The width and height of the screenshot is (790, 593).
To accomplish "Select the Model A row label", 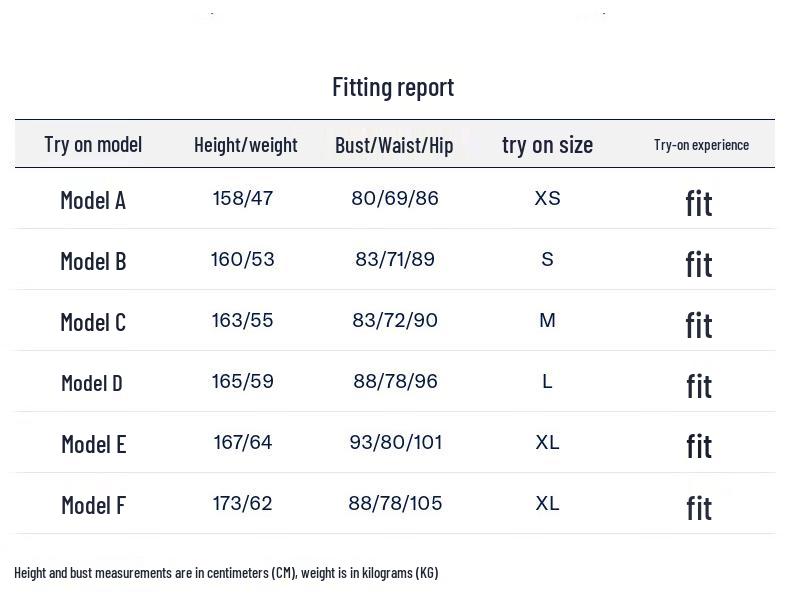I will tap(93, 200).
